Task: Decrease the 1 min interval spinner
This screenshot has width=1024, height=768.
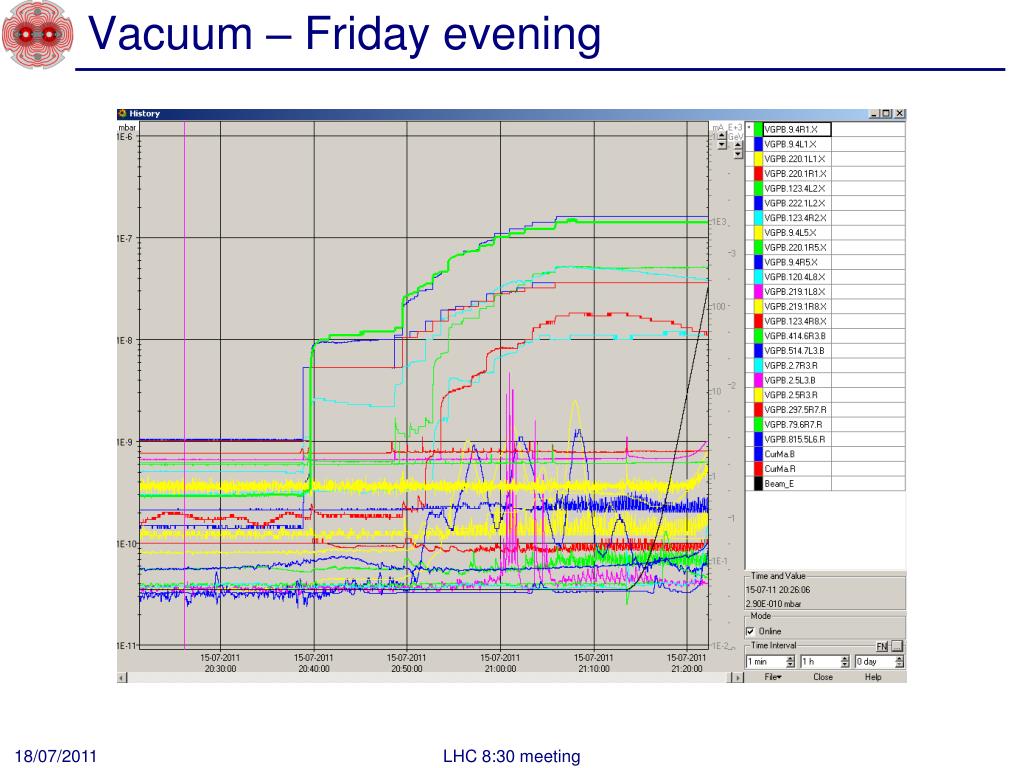Action: [790, 665]
